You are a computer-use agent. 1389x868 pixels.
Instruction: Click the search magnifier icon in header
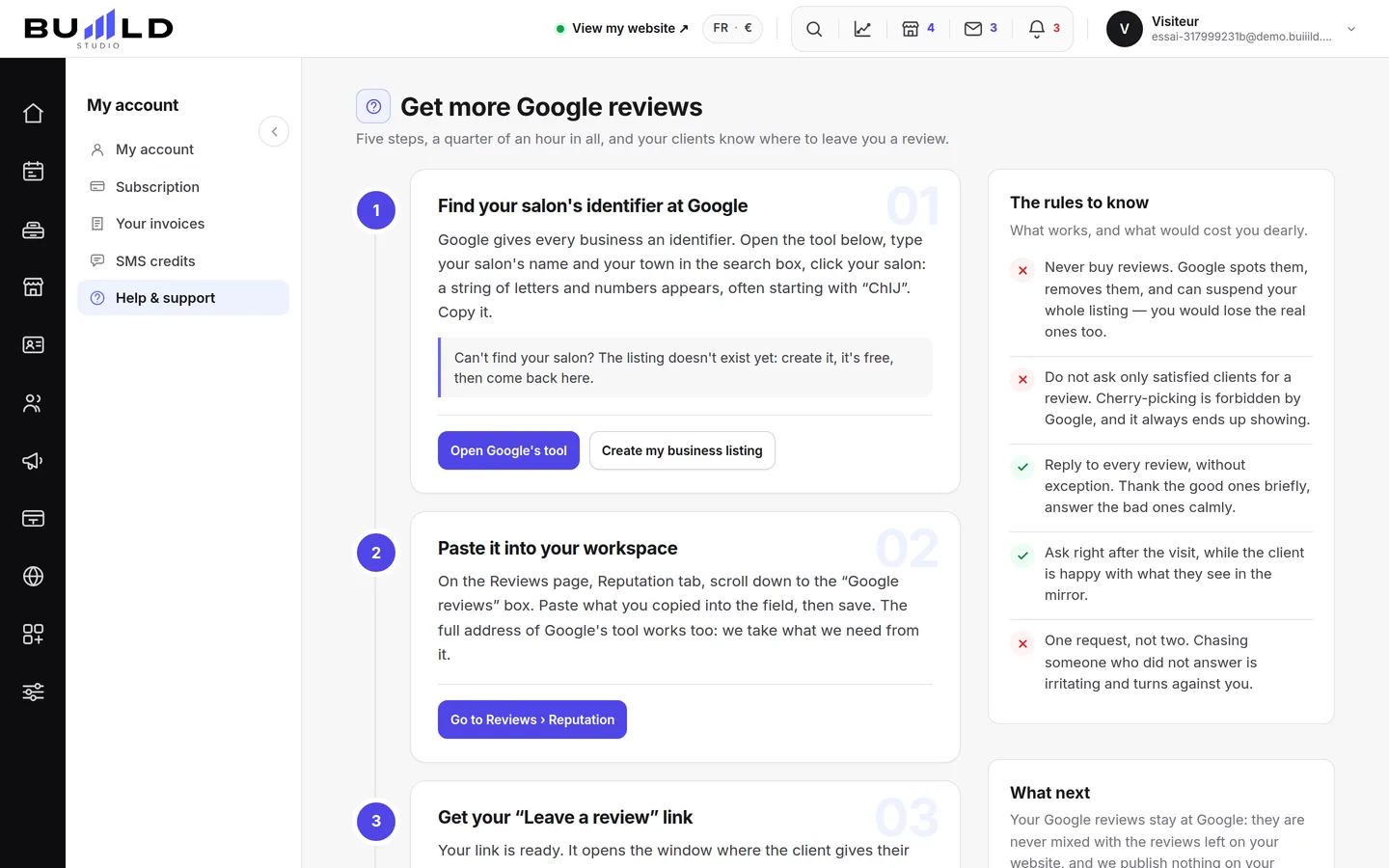(814, 29)
